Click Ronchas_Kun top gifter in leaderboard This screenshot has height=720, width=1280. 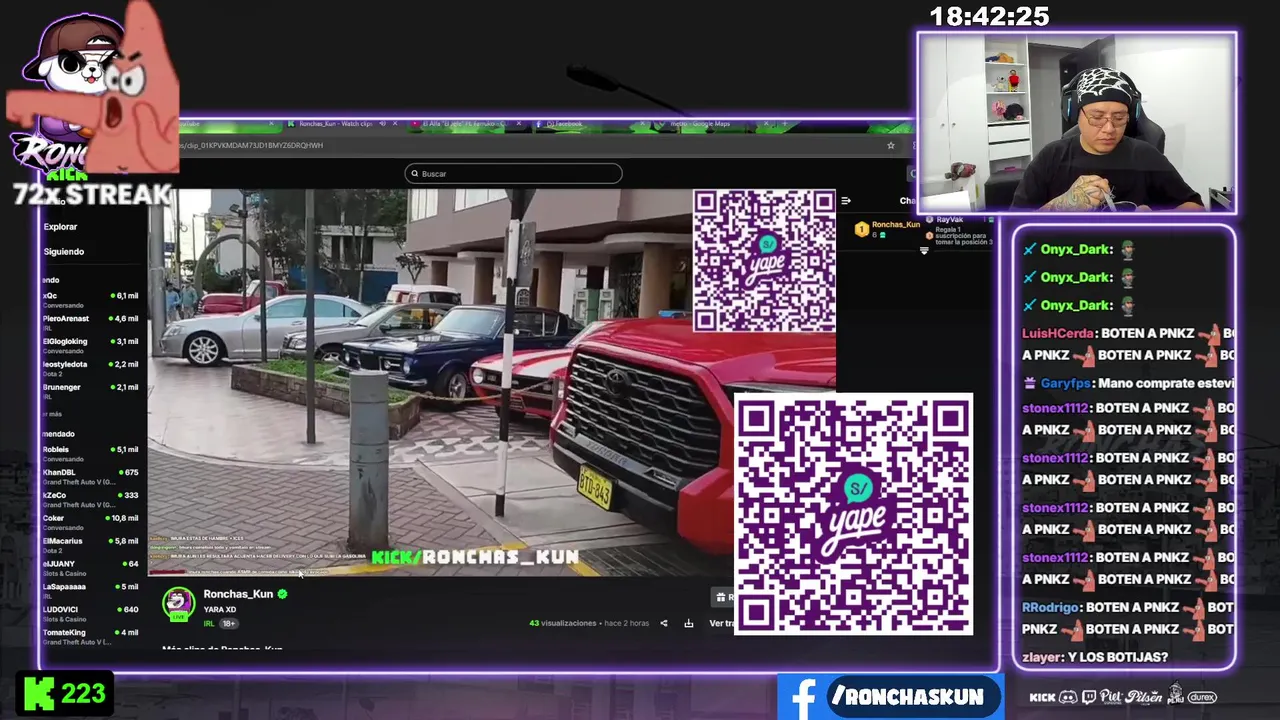(x=887, y=229)
